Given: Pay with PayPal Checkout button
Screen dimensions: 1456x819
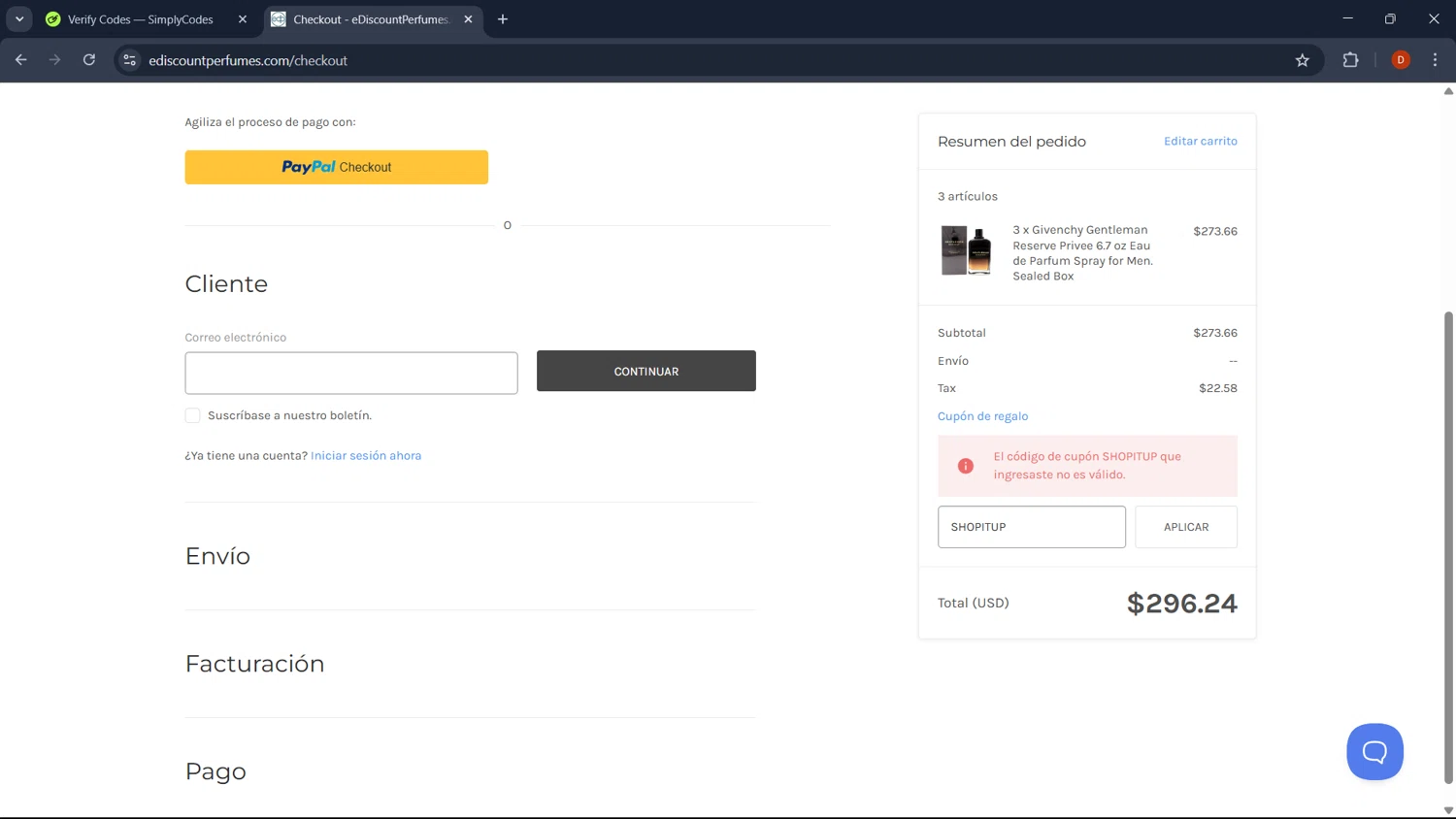Looking at the screenshot, I should [x=337, y=167].
